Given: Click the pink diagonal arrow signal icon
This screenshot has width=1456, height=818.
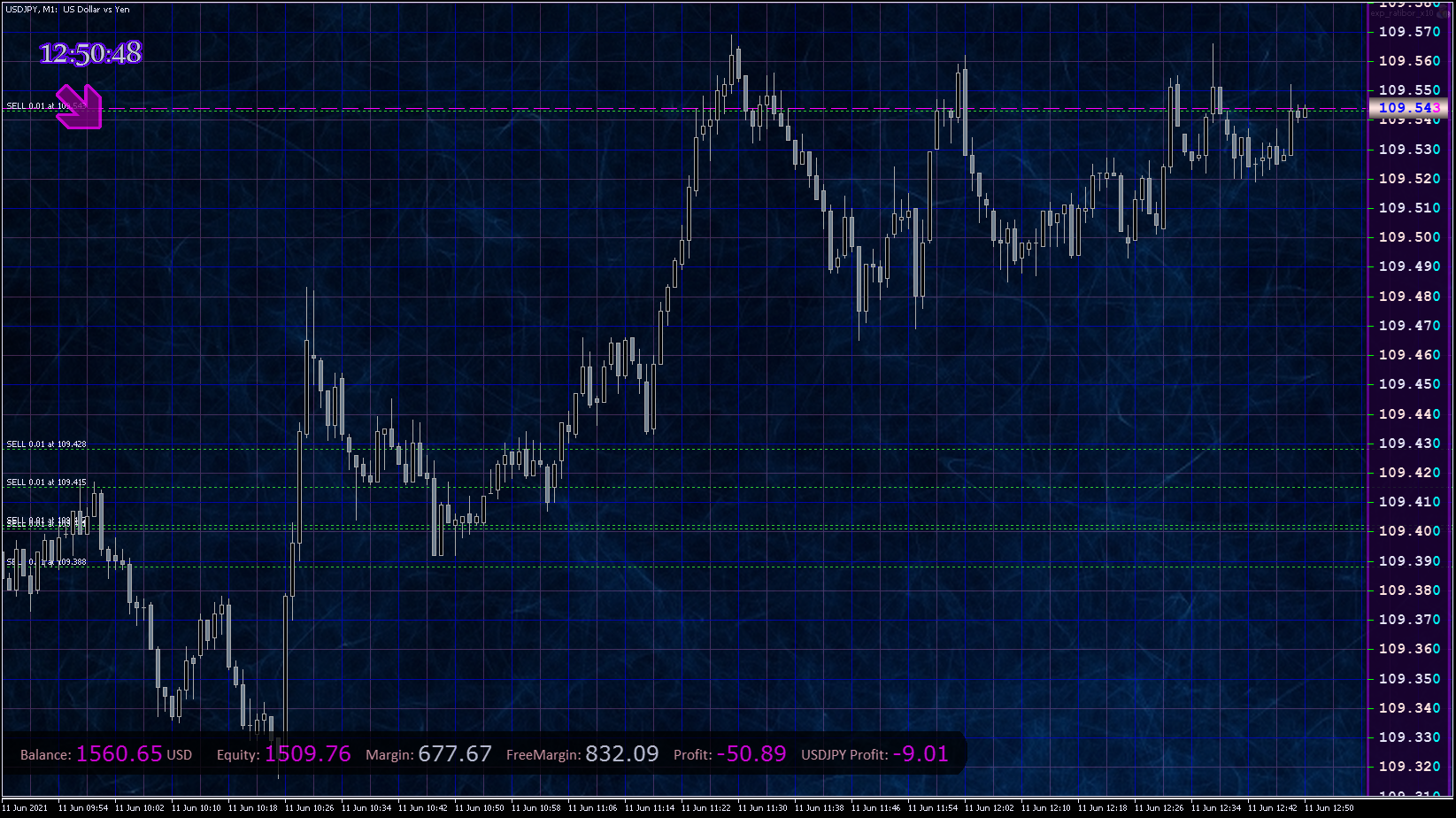Looking at the screenshot, I should pos(79,107).
